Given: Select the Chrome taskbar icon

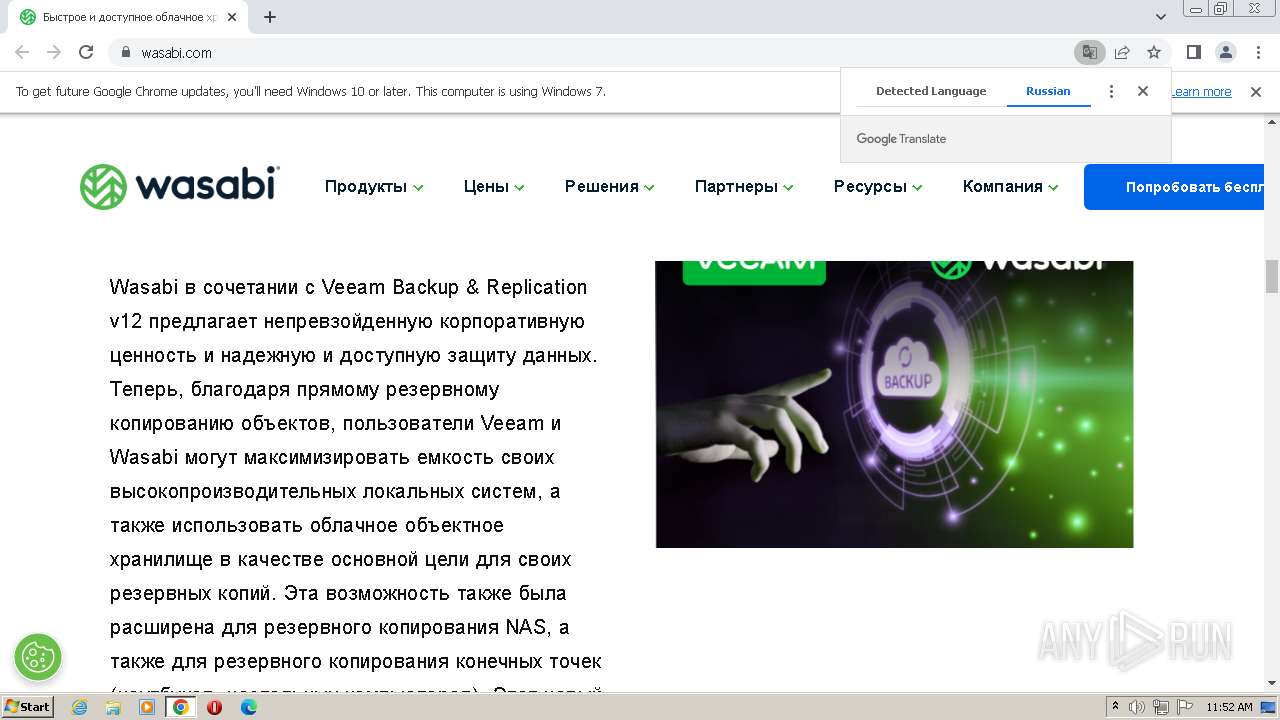Looking at the screenshot, I should coord(180,707).
